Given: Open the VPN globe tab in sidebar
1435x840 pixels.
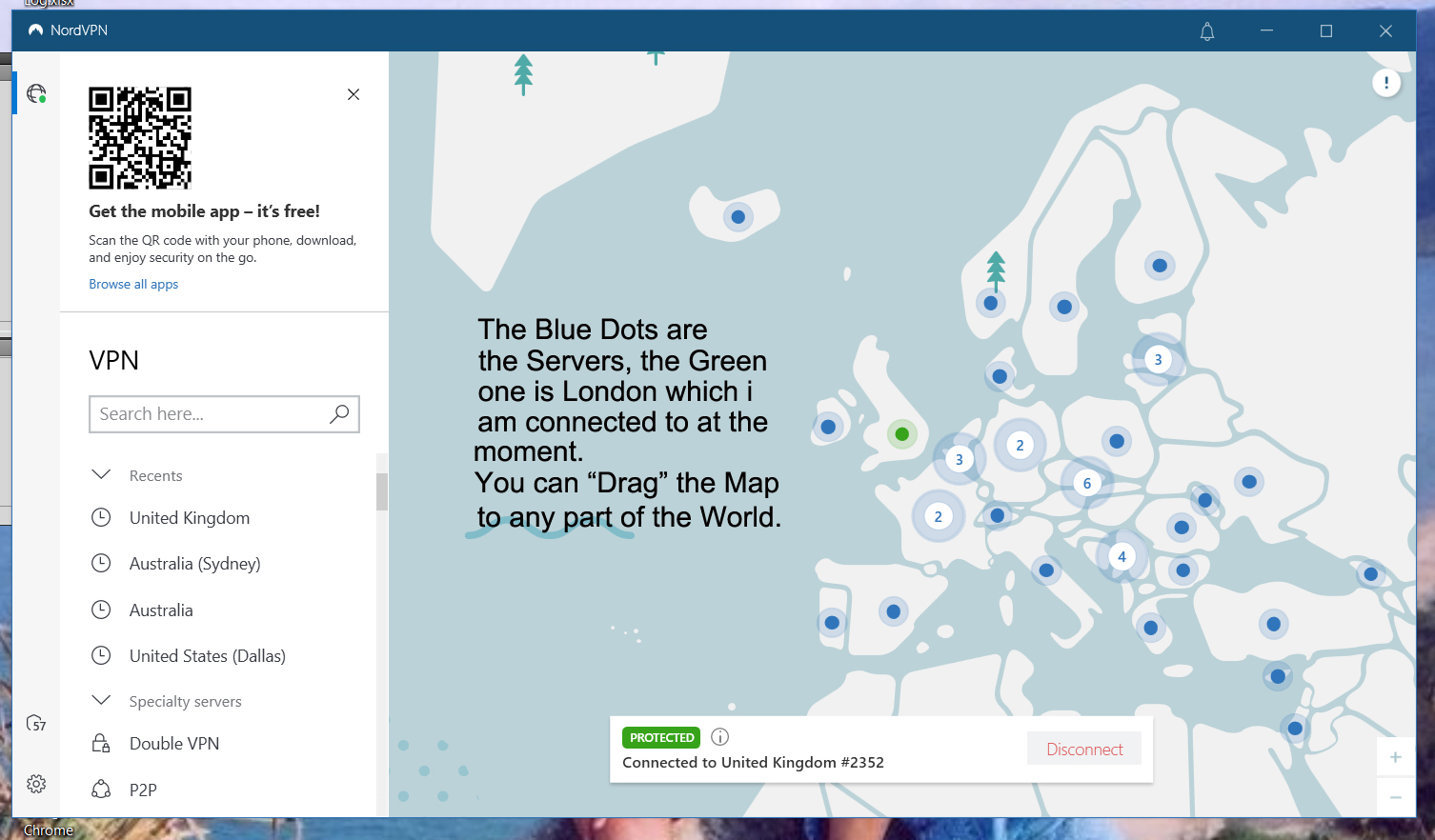Looking at the screenshot, I should click(x=36, y=93).
